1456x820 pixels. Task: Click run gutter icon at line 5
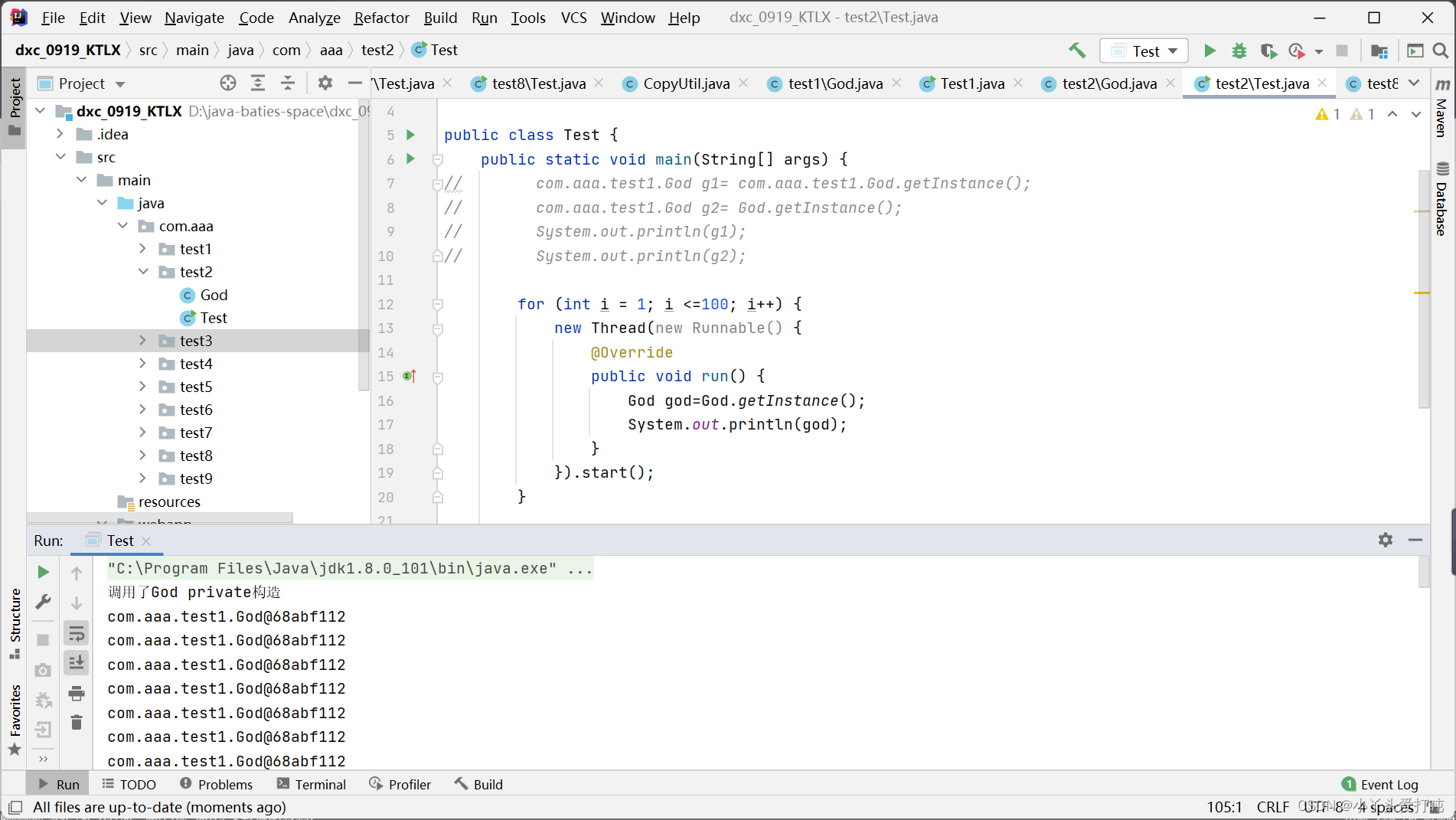coord(410,135)
